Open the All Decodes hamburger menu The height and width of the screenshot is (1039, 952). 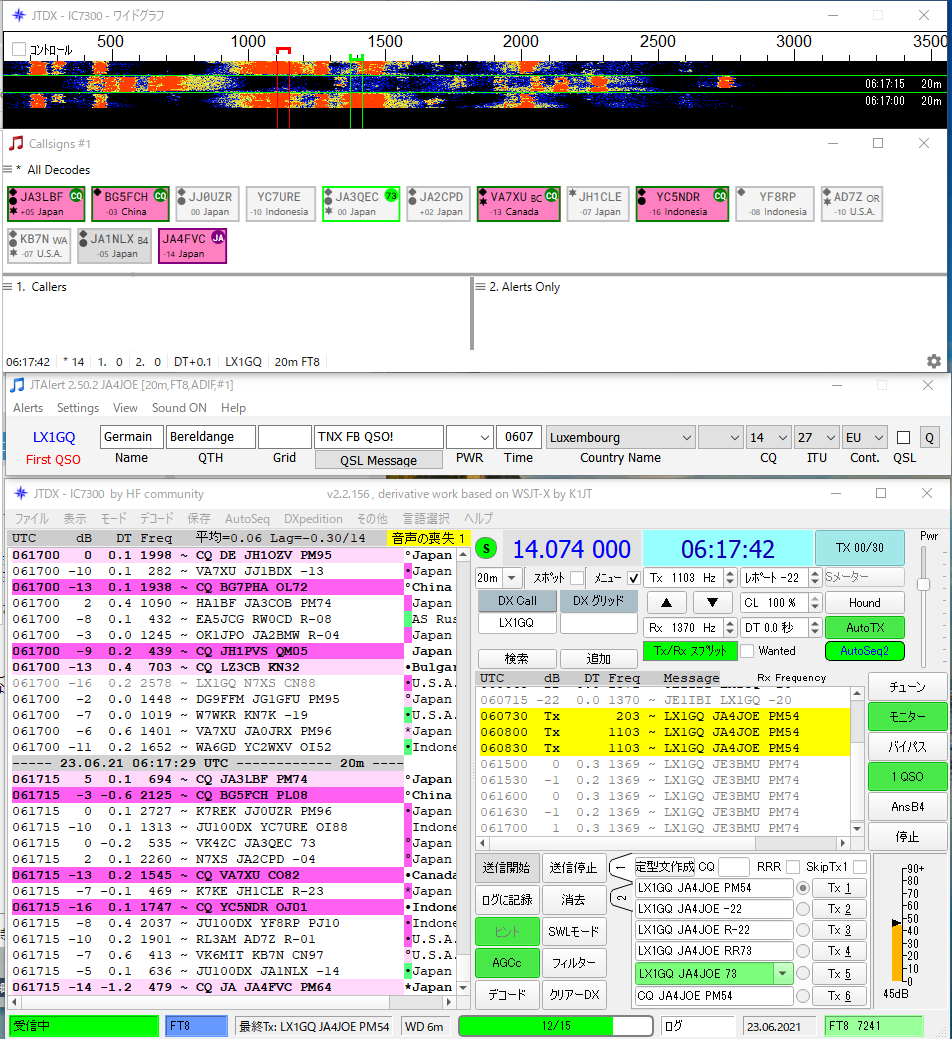[x=8, y=170]
